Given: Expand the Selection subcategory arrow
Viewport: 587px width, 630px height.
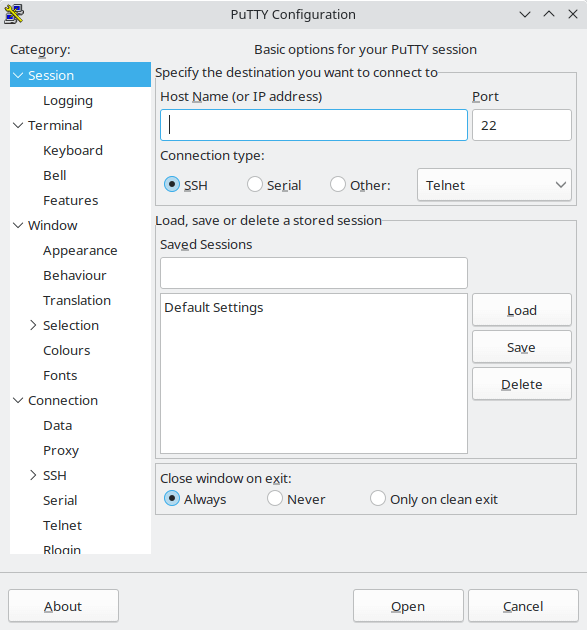Looking at the screenshot, I should 33,325.
